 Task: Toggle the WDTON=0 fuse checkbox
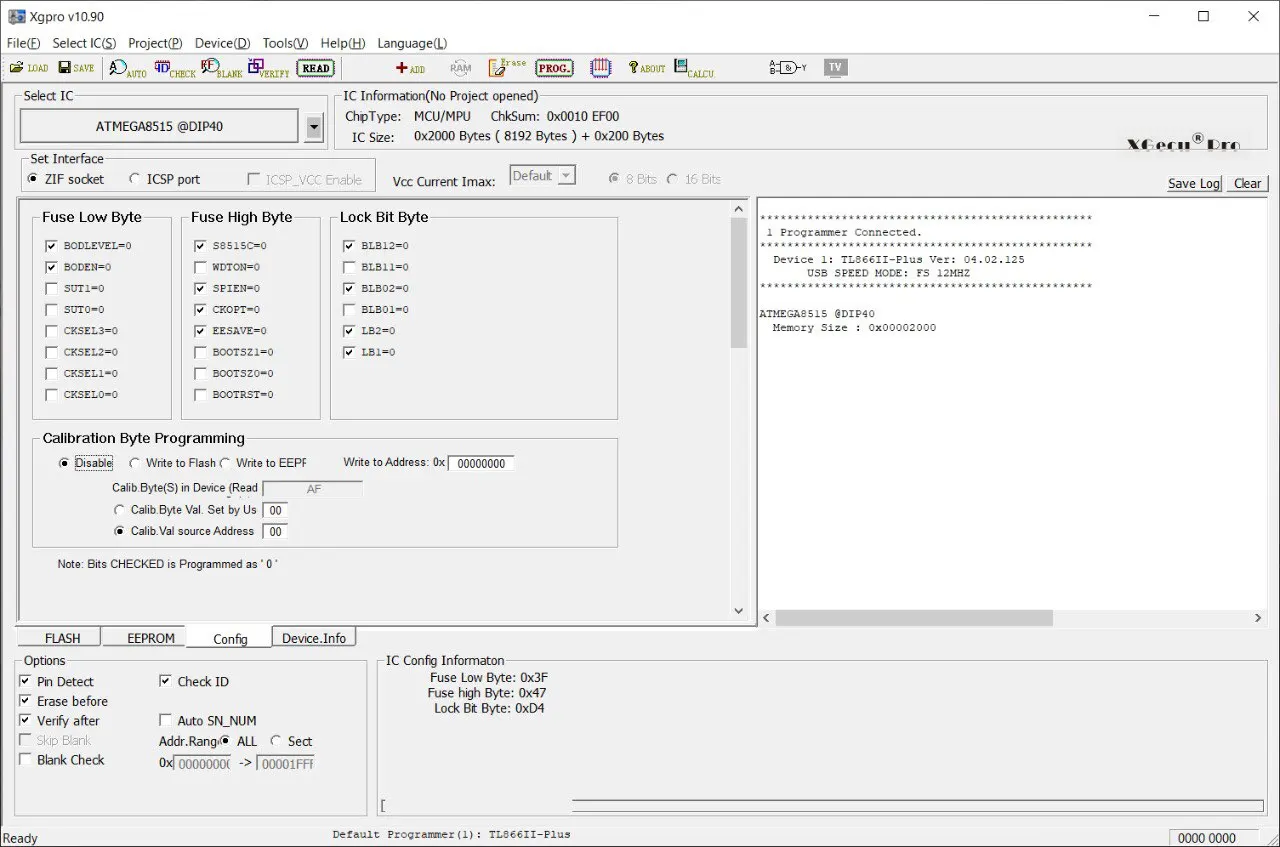[200, 267]
